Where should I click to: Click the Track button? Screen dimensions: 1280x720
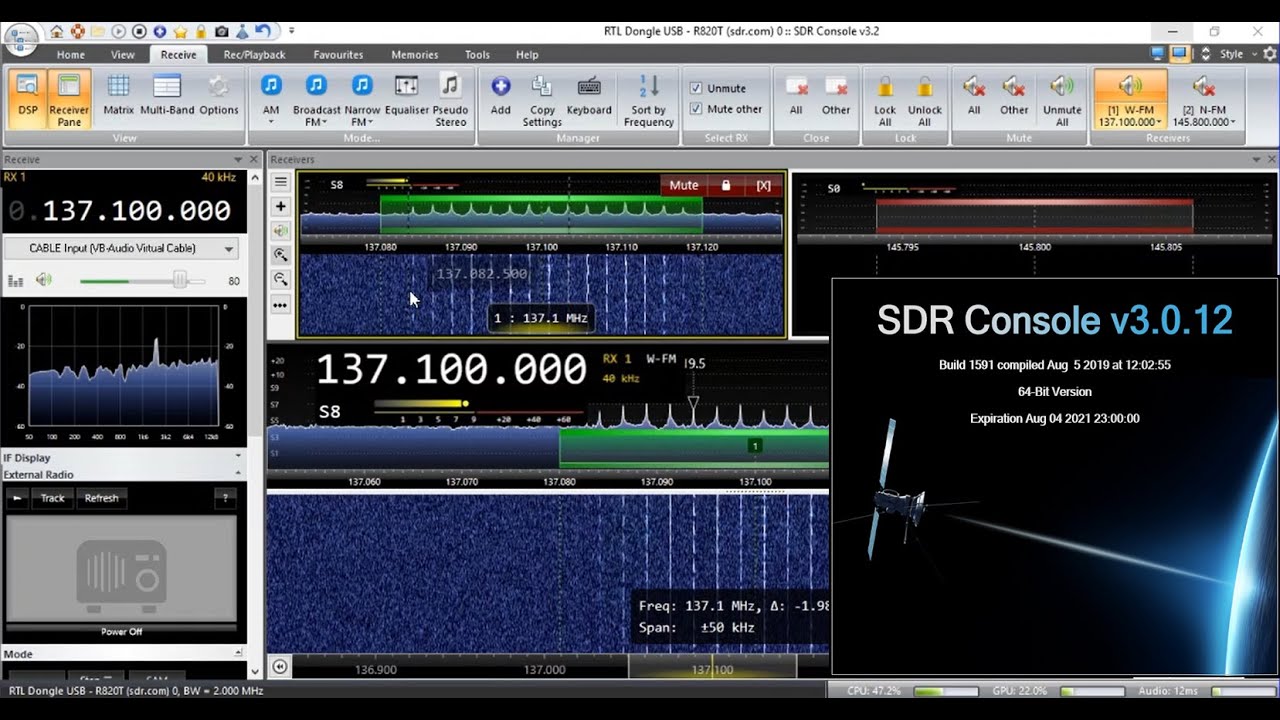(52, 498)
